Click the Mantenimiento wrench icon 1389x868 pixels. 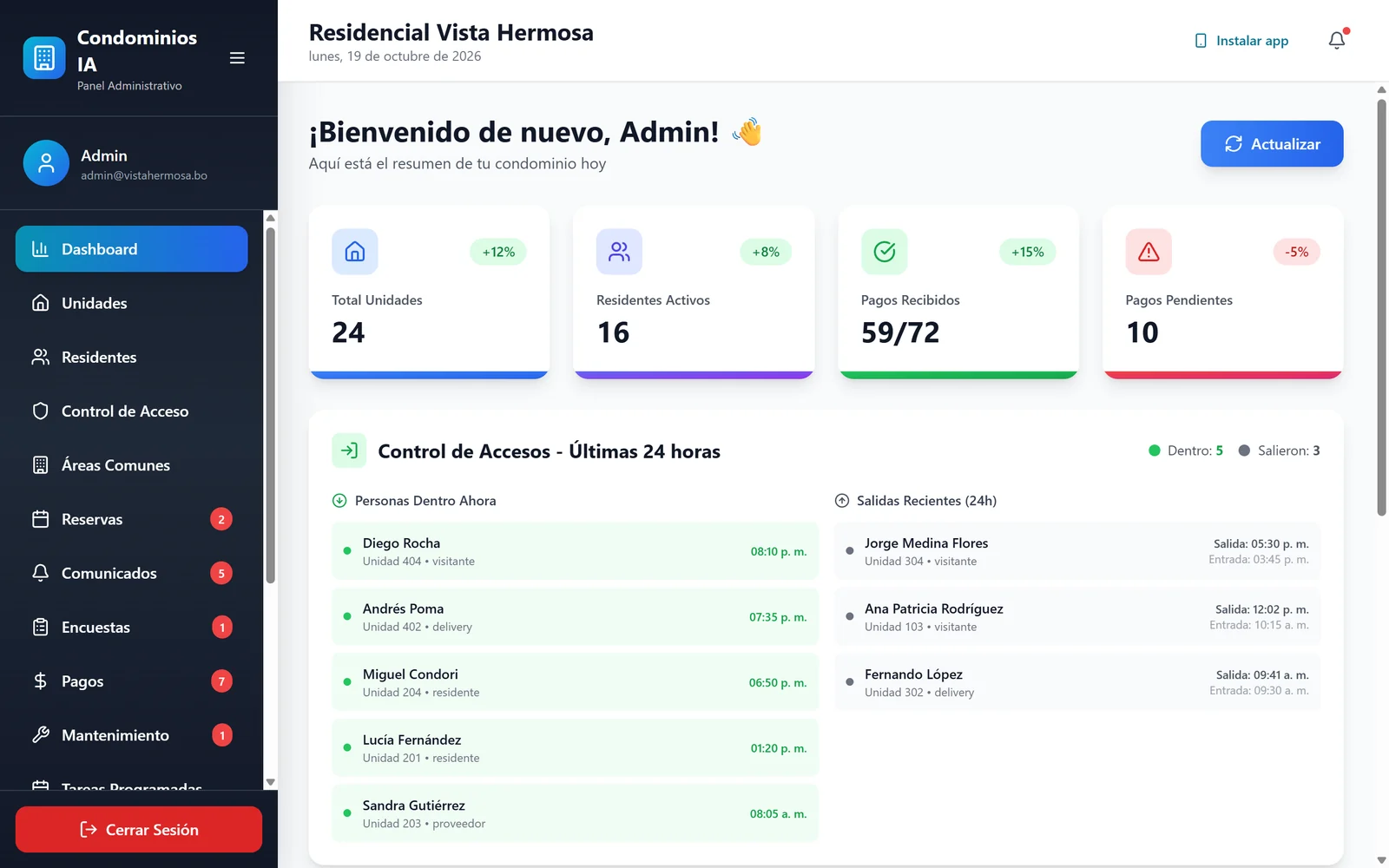tap(41, 735)
